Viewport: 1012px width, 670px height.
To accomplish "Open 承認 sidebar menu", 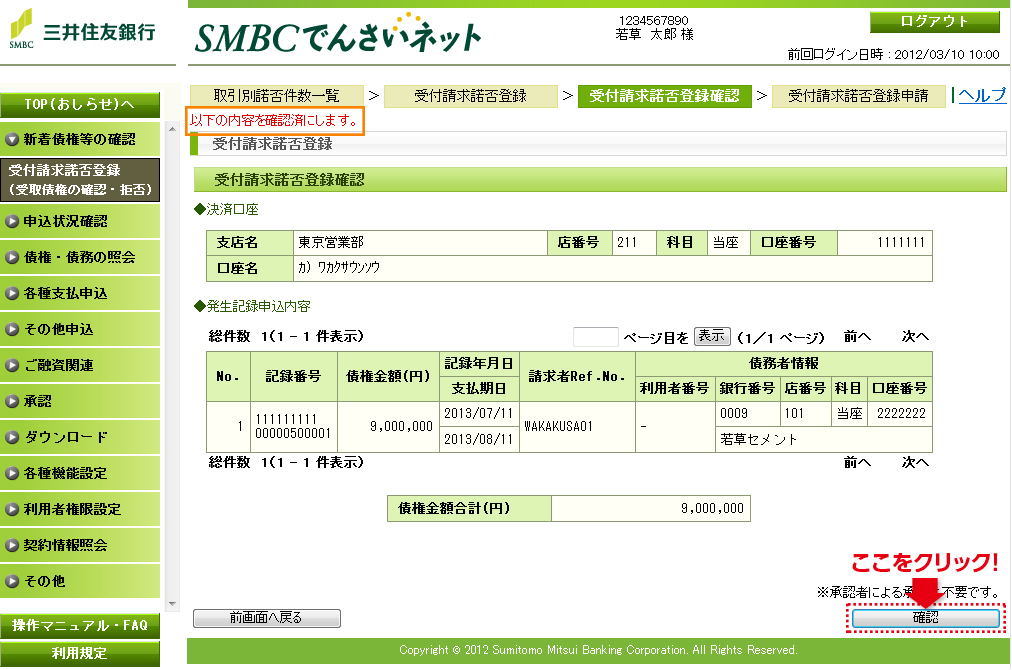I will [x=79, y=401].
